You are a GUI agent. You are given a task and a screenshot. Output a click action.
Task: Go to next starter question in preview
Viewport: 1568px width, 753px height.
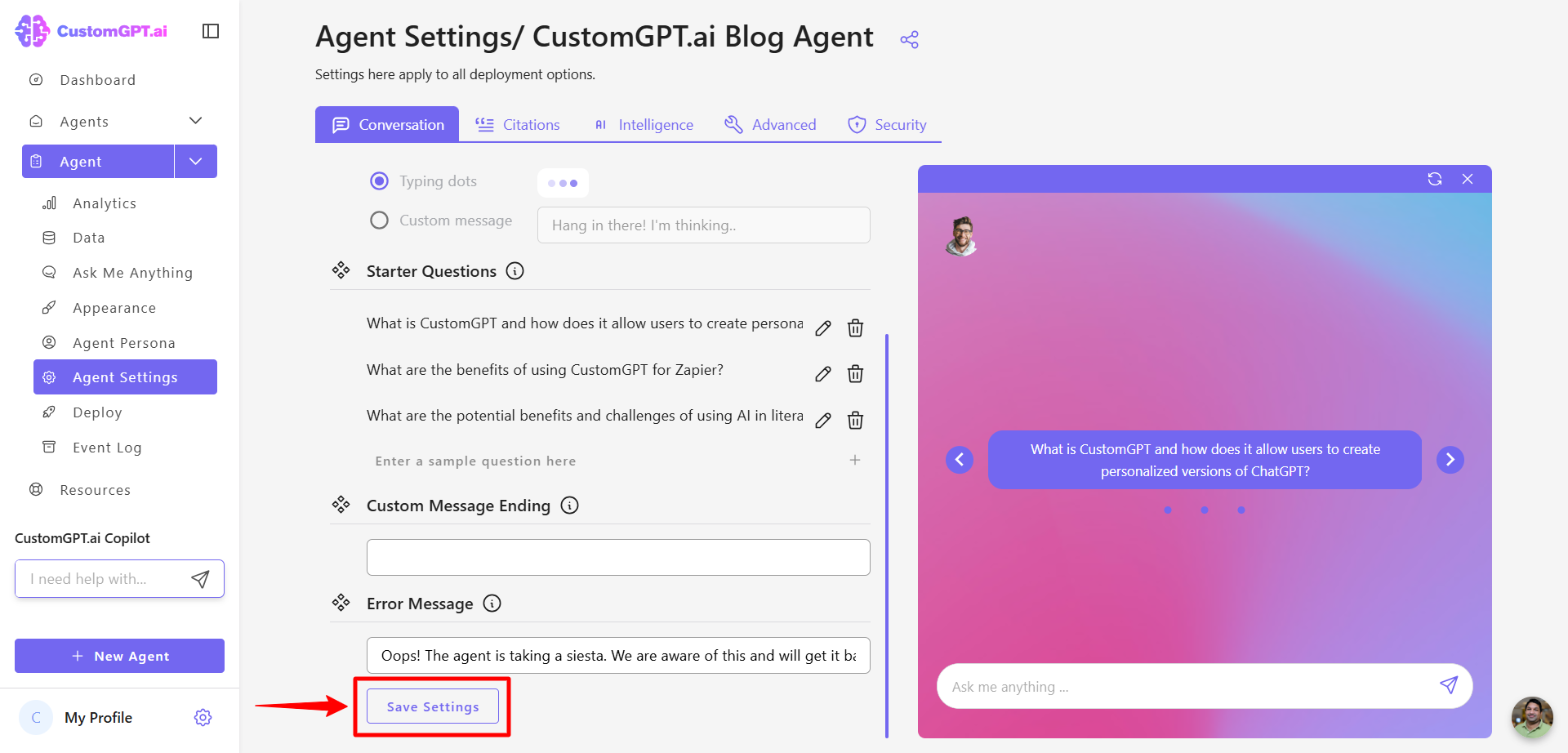(1450, 460)
